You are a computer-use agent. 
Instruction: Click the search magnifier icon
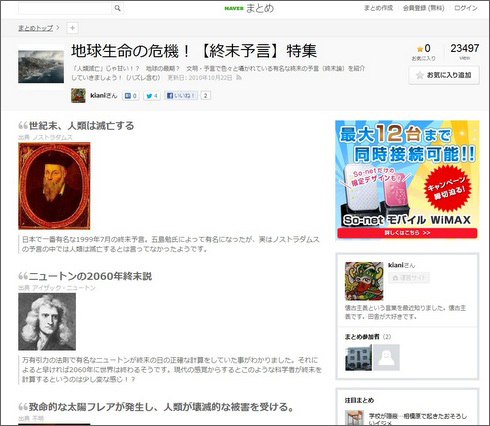117,8
